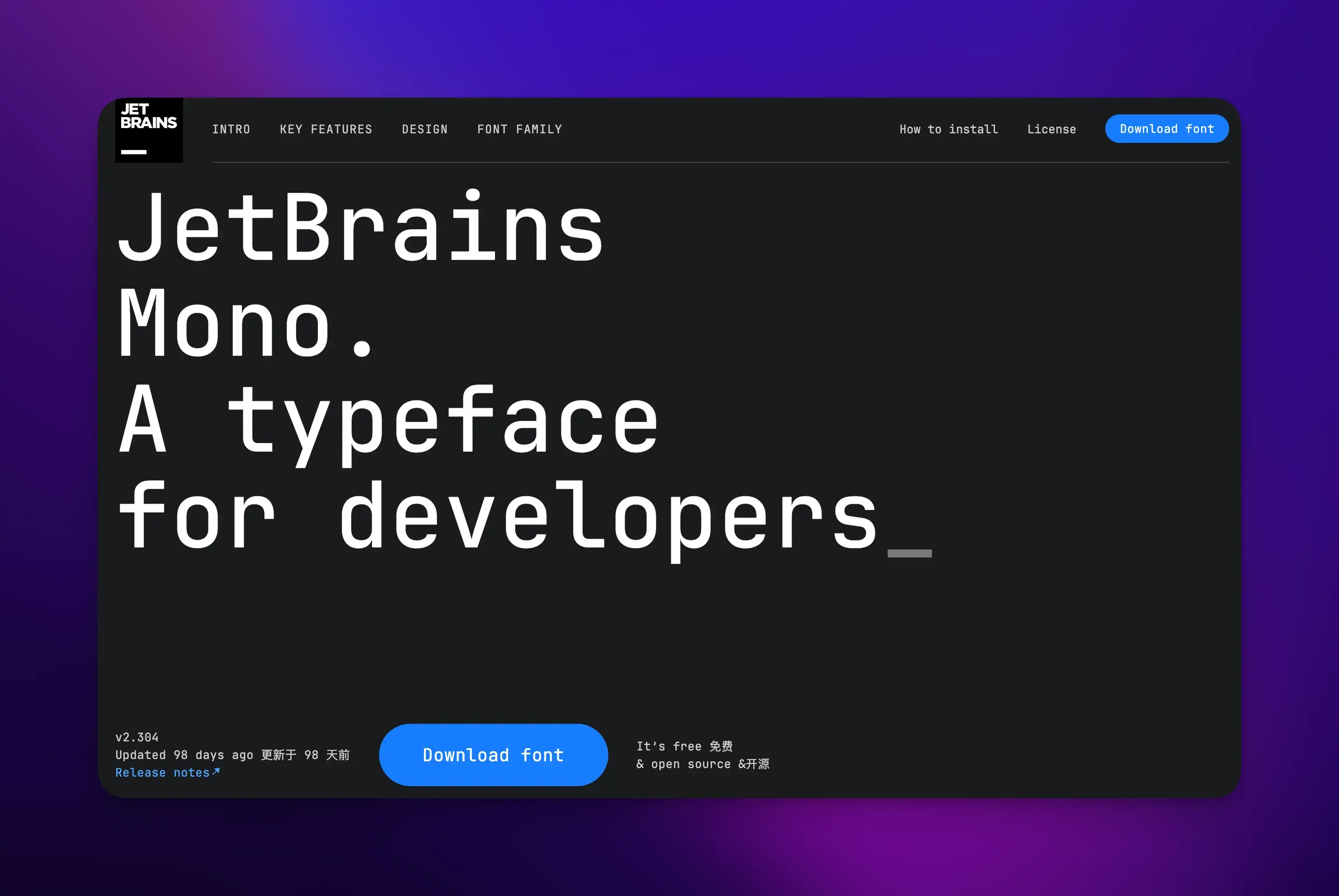The width and height of the screenshot is (1339, 896).
Task: Click the large Download font button
Action: pyautogui.click(x=493, y=755)
